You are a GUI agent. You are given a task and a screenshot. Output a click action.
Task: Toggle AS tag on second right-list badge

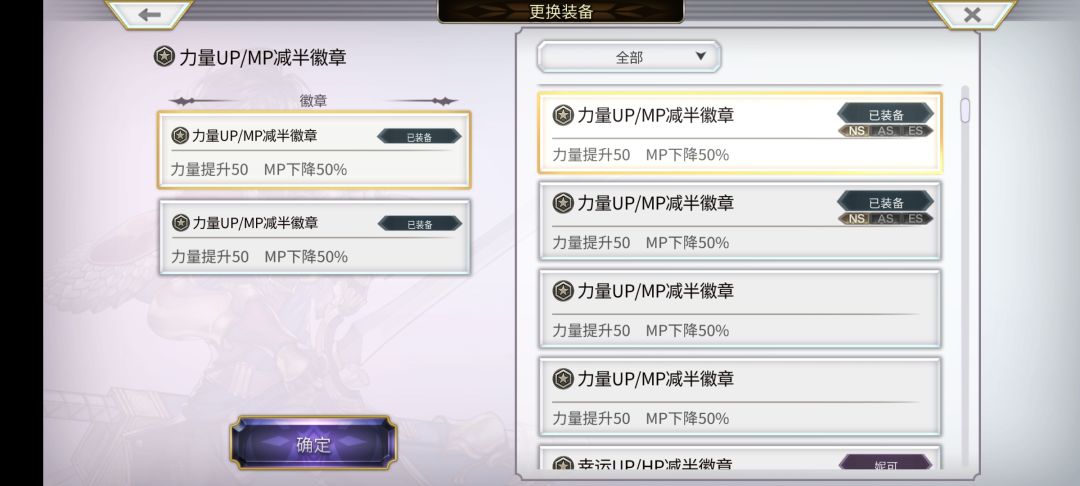click(885, 219)
